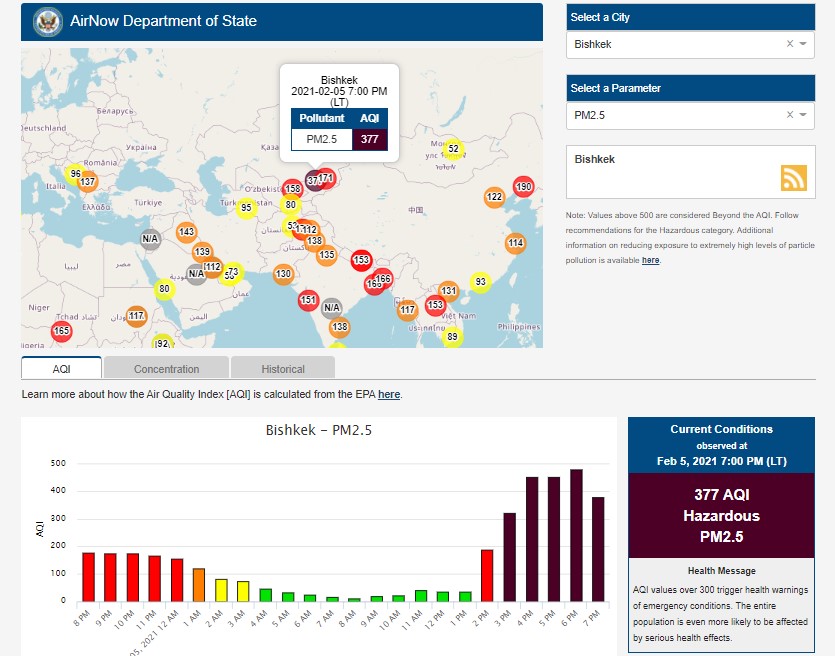Click the orange RSS feed icon
Image resolution: width=835 pixels, height=656 pixels.
tap(793, 178)
